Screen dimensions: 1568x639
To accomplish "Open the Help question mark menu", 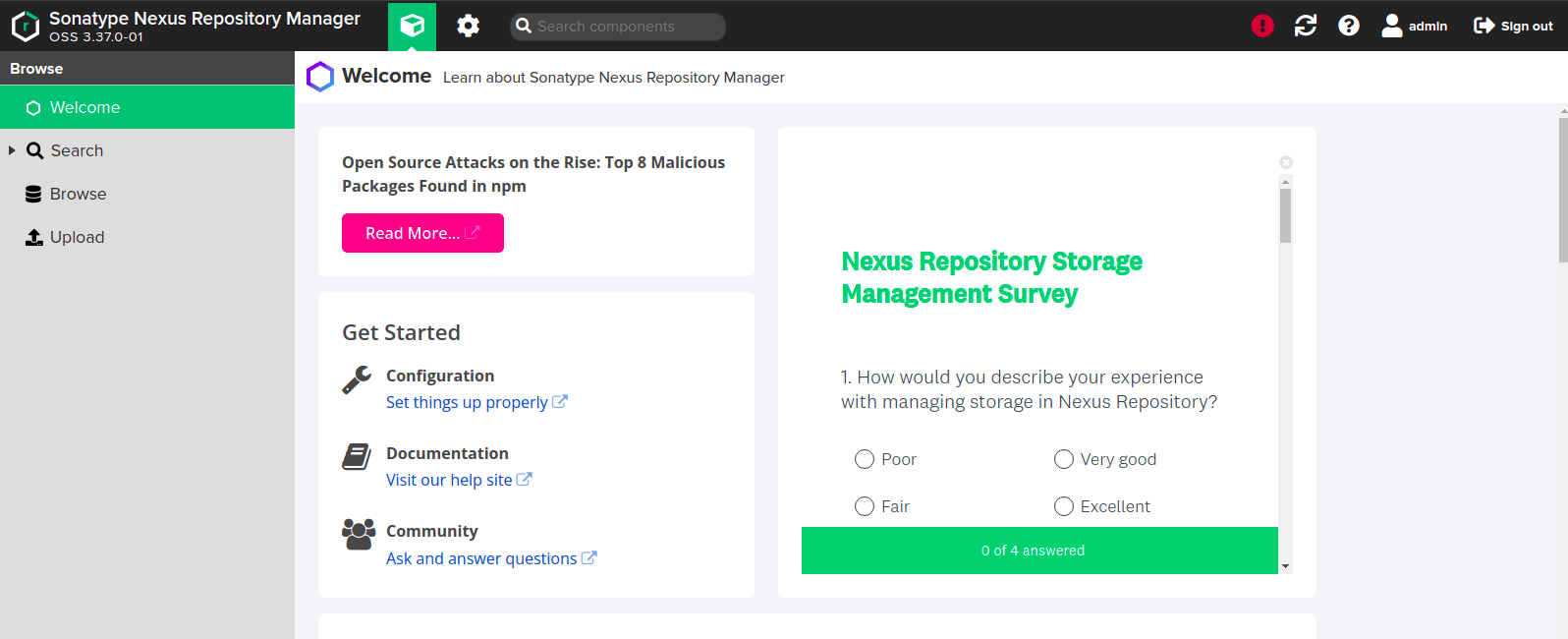I will click(x=1349, y=26).
